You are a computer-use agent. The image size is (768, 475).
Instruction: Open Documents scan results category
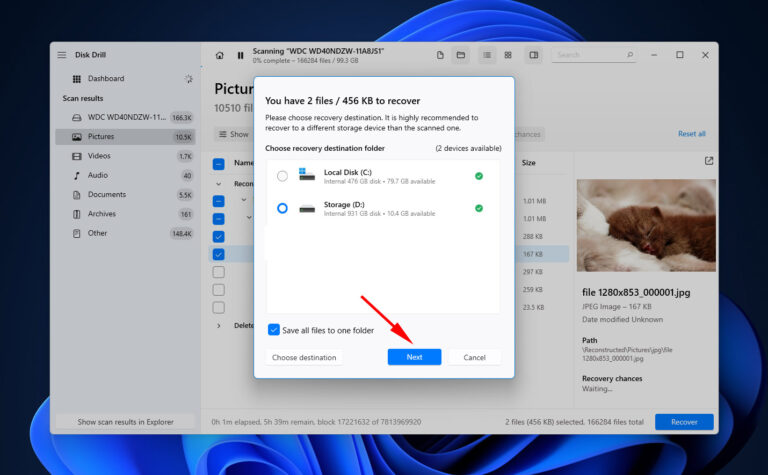[106, 194]
